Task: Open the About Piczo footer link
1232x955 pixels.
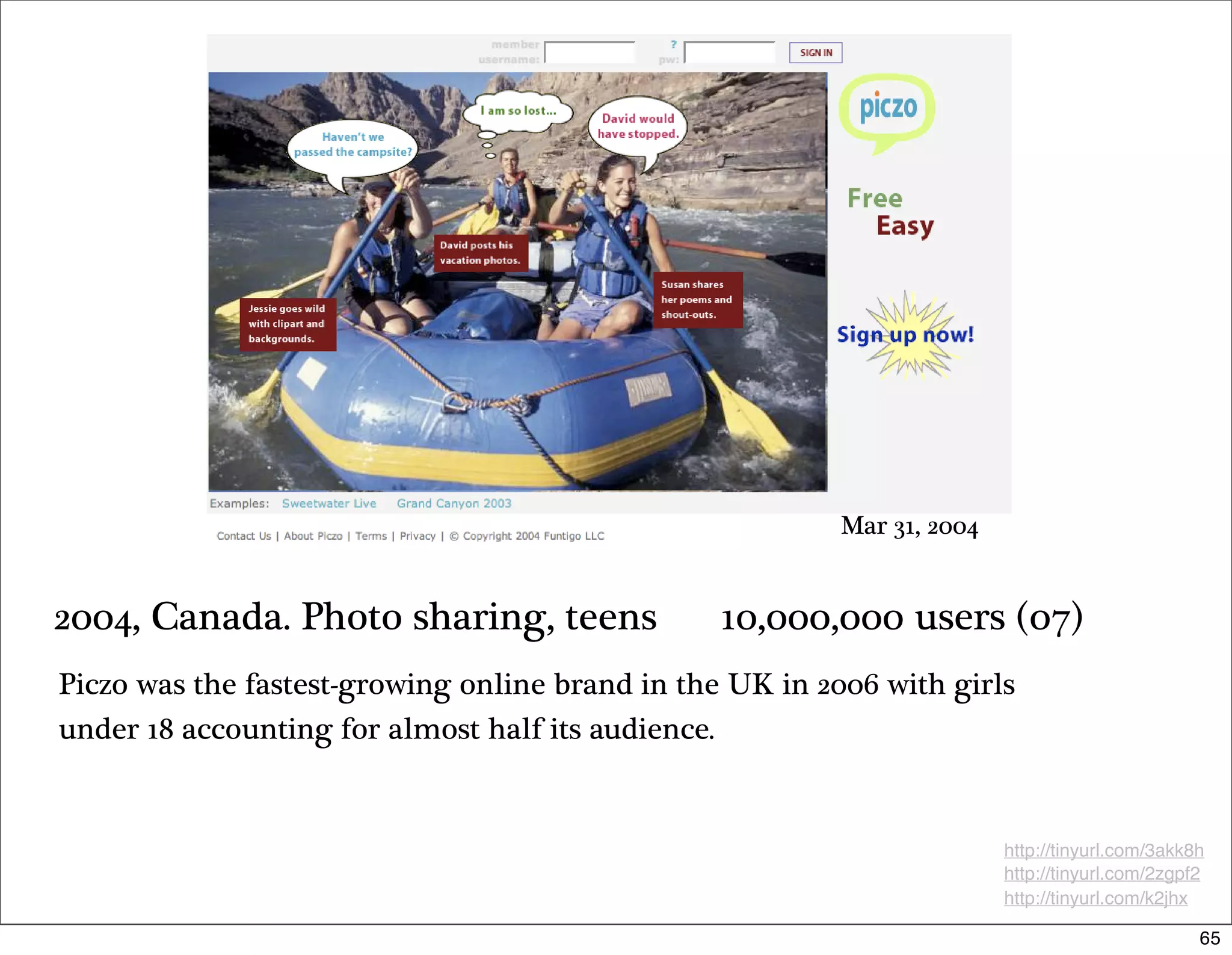Action: pyautogui.click(x=313, y=536)
